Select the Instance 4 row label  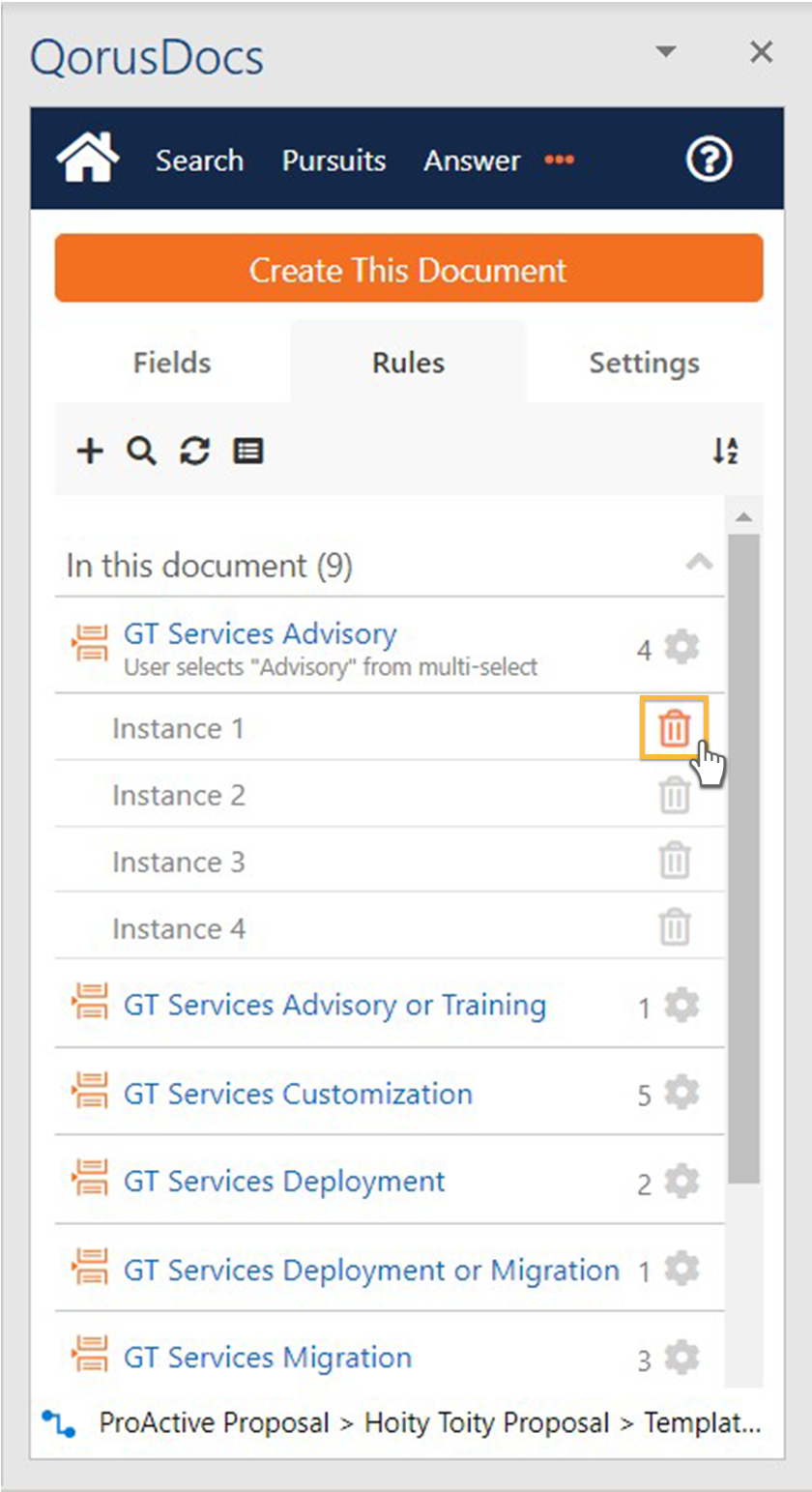(x=179, y=928)
